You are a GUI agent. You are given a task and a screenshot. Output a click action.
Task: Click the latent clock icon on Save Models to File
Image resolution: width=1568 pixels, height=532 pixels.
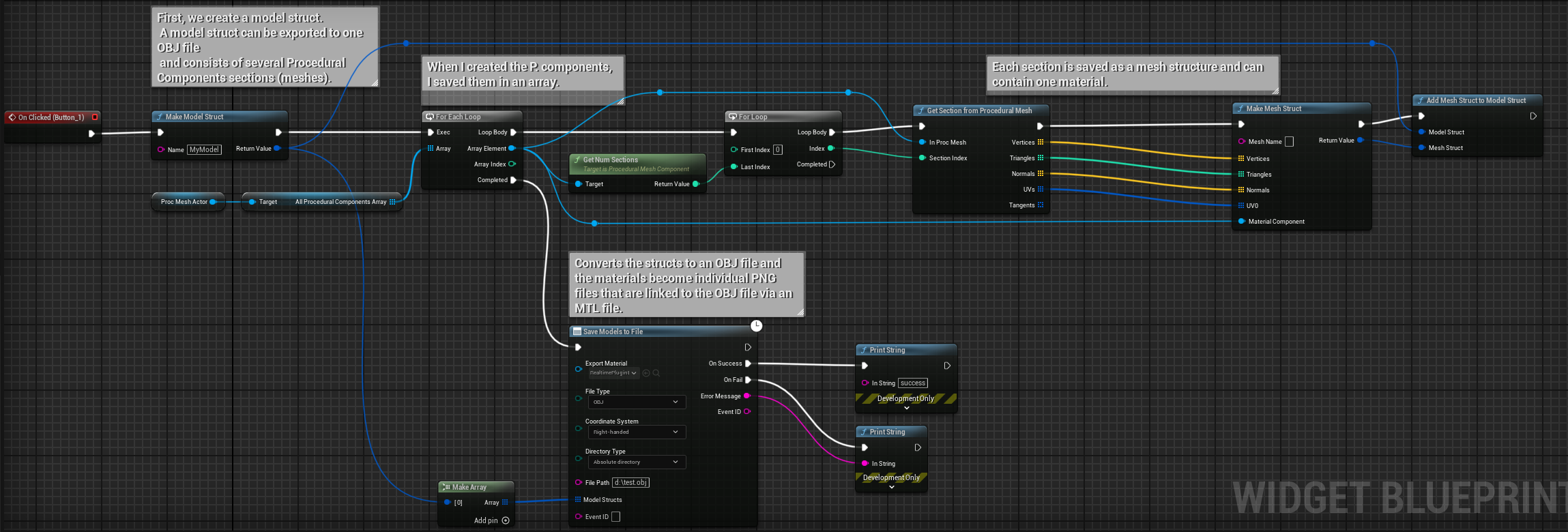[x=756, y=326]
